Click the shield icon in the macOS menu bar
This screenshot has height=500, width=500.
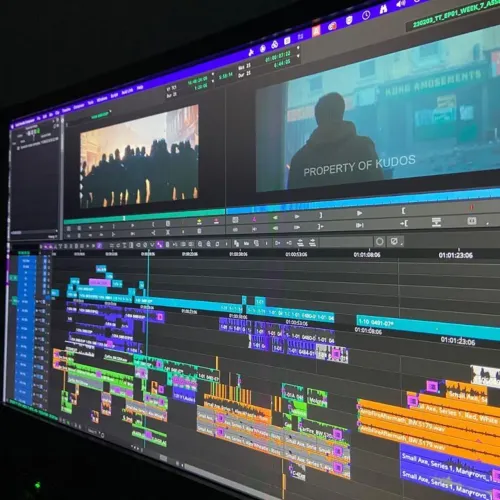tap(349, 20)
